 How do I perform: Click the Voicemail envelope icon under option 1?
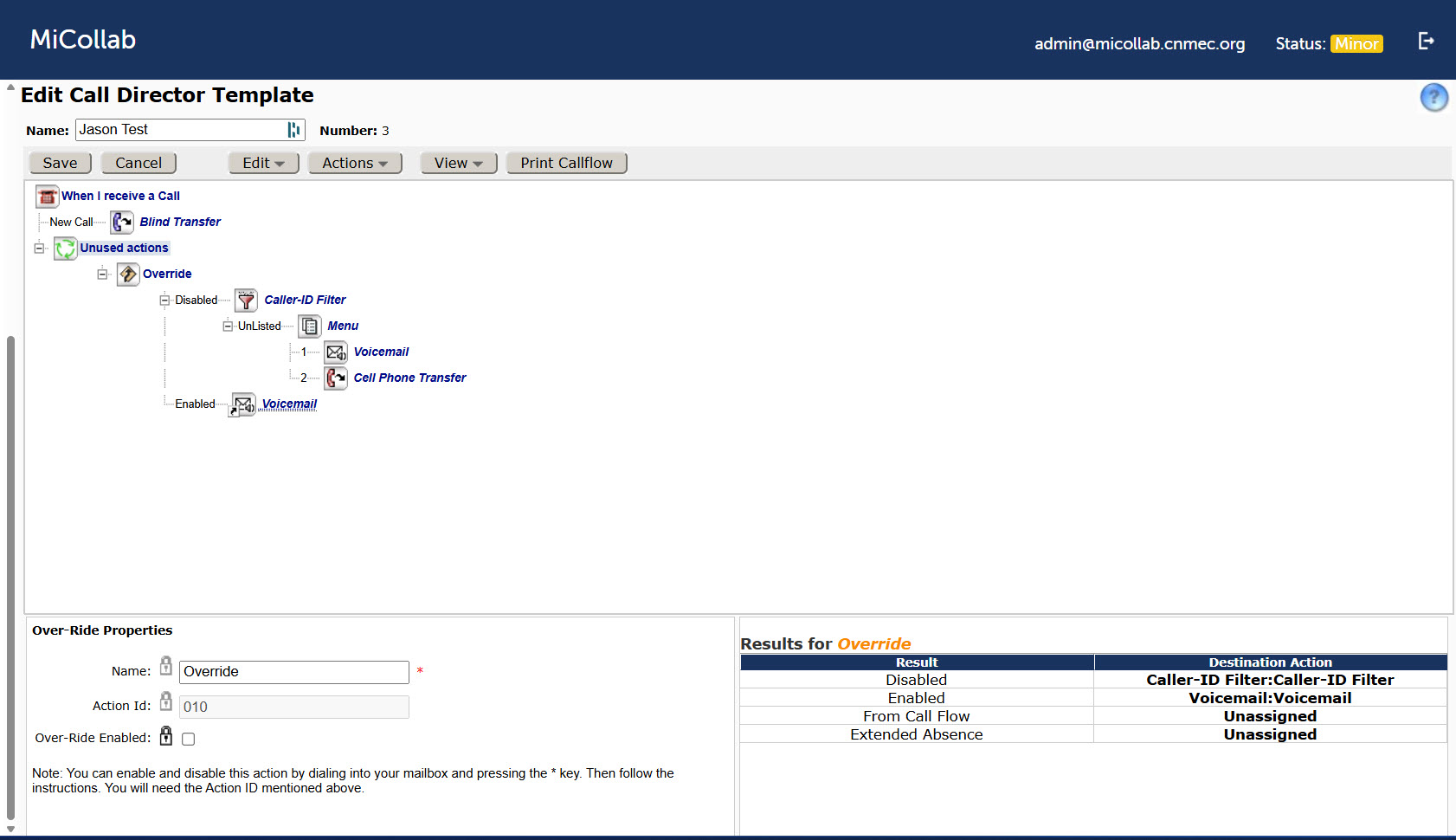[x=335, y=352]
